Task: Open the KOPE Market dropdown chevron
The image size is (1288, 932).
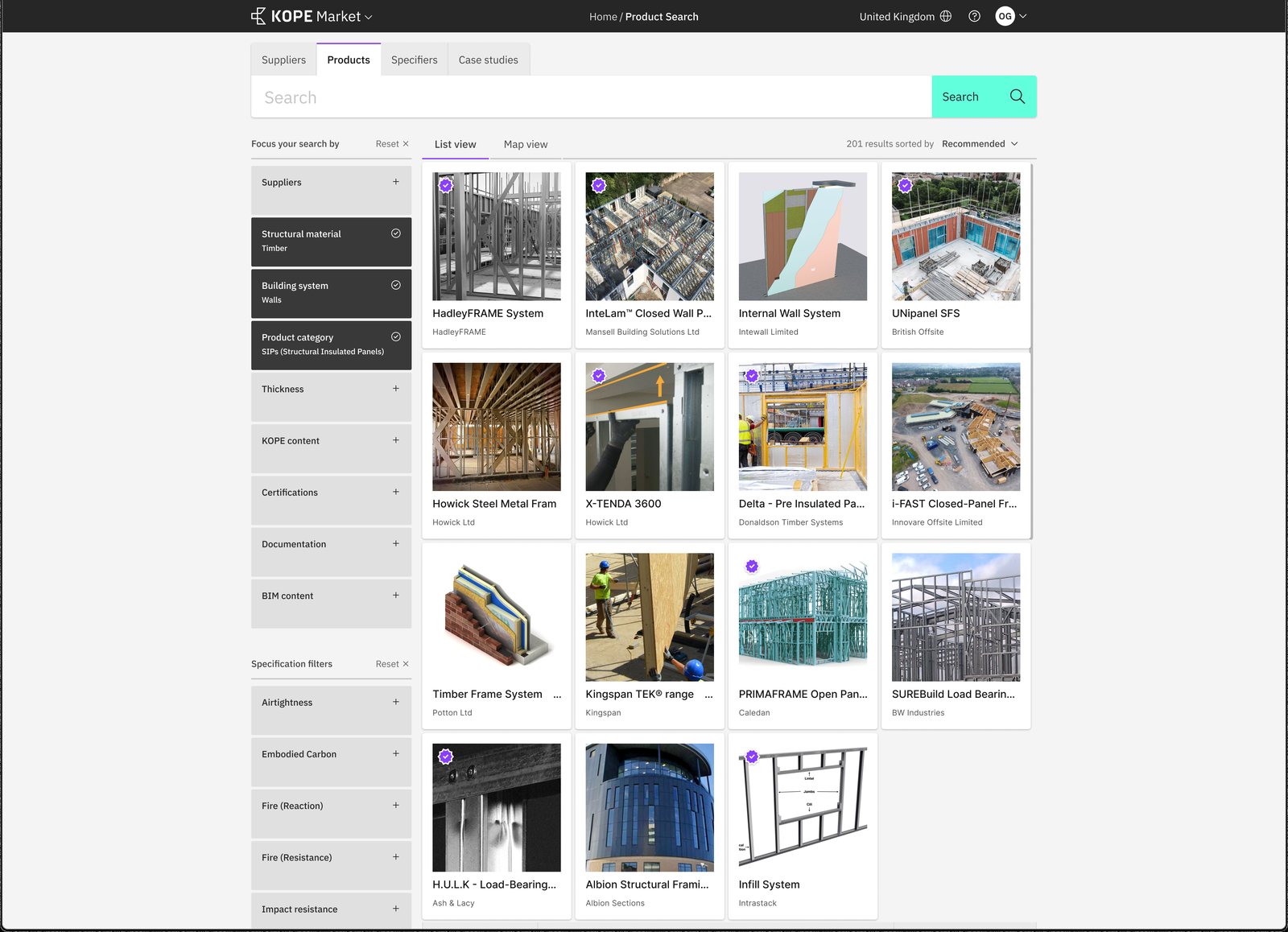Action: point(369,17)
